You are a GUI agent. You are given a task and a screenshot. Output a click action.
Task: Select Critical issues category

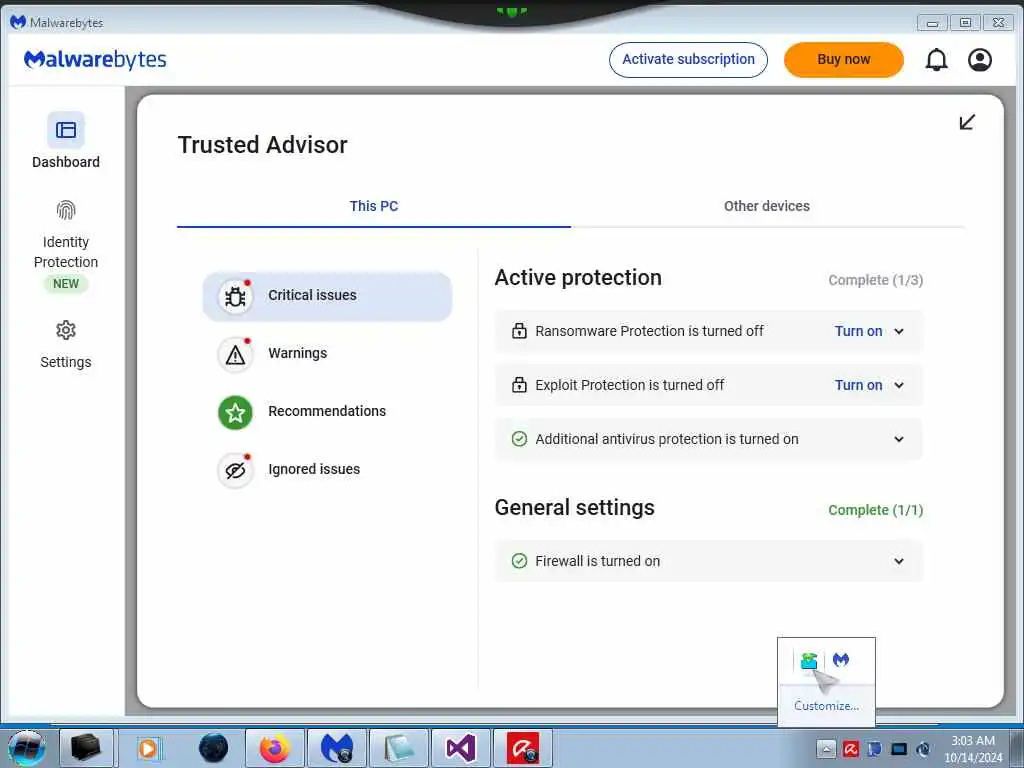[x=327, y=296]
